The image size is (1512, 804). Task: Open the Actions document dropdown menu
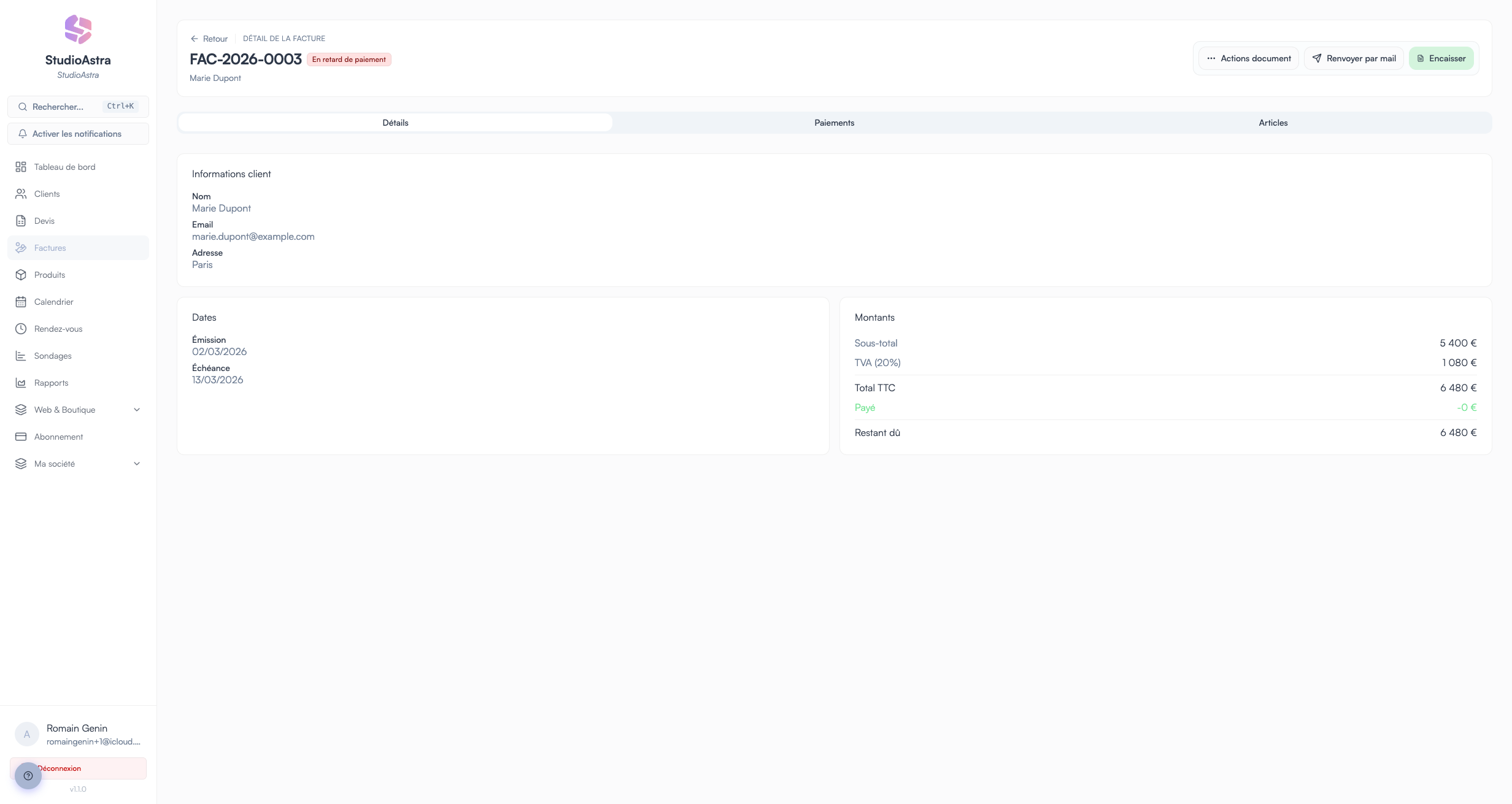[x=1248, y=58]
